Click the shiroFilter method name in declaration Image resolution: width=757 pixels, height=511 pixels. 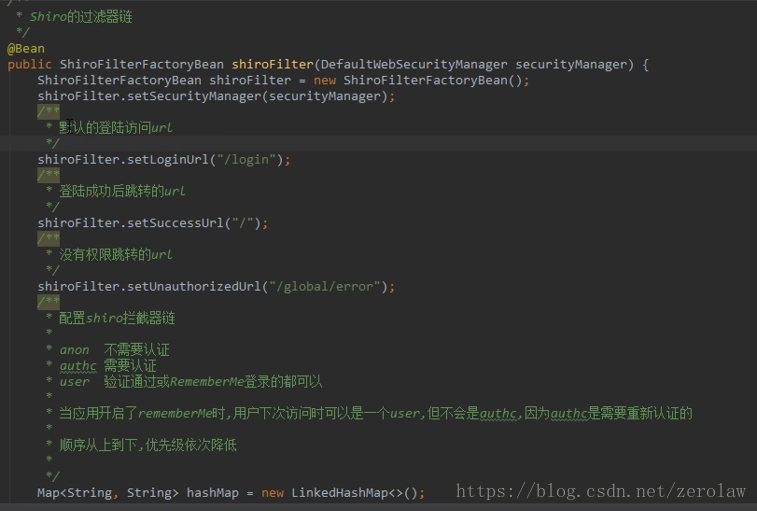(x=272, y=65)
